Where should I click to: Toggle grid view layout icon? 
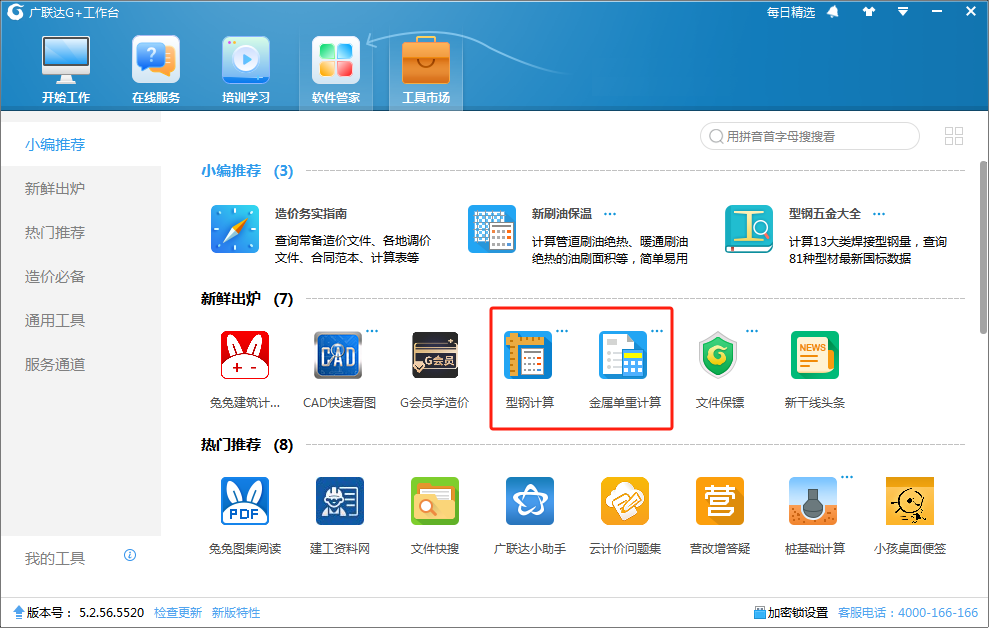click(954, 136)
